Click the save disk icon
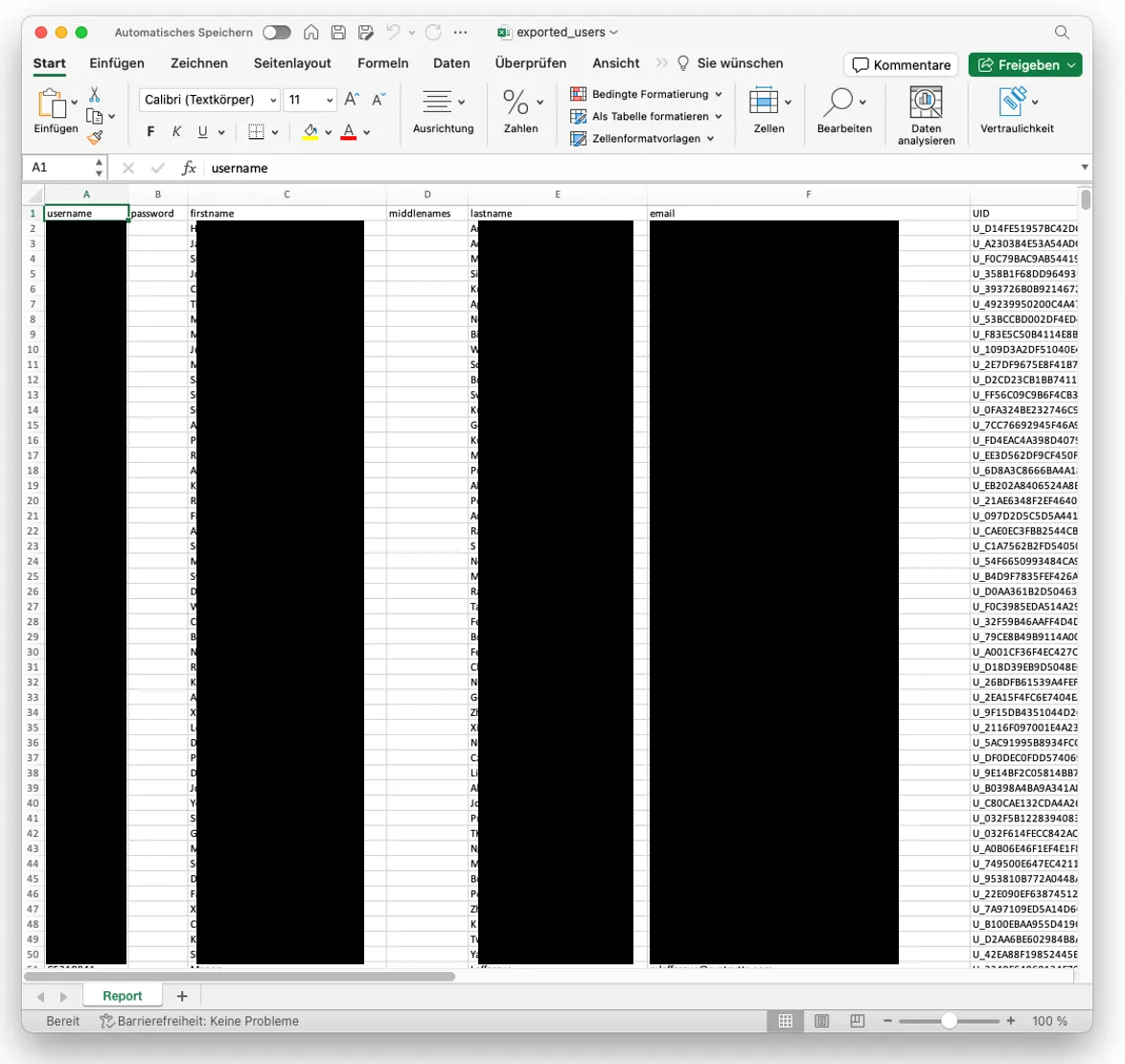 tap(338, 33)
